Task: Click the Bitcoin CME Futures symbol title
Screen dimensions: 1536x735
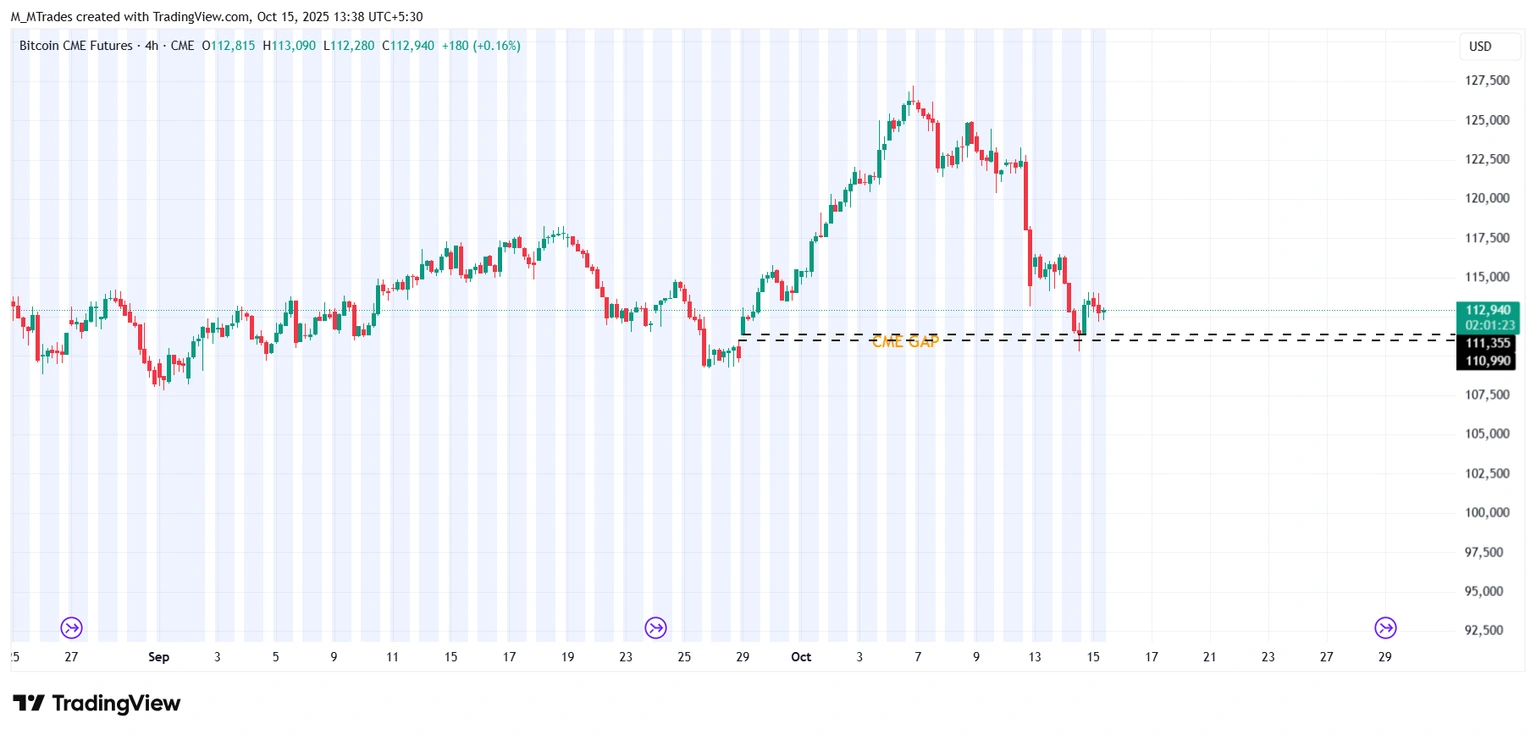Action: coord(77,46)
